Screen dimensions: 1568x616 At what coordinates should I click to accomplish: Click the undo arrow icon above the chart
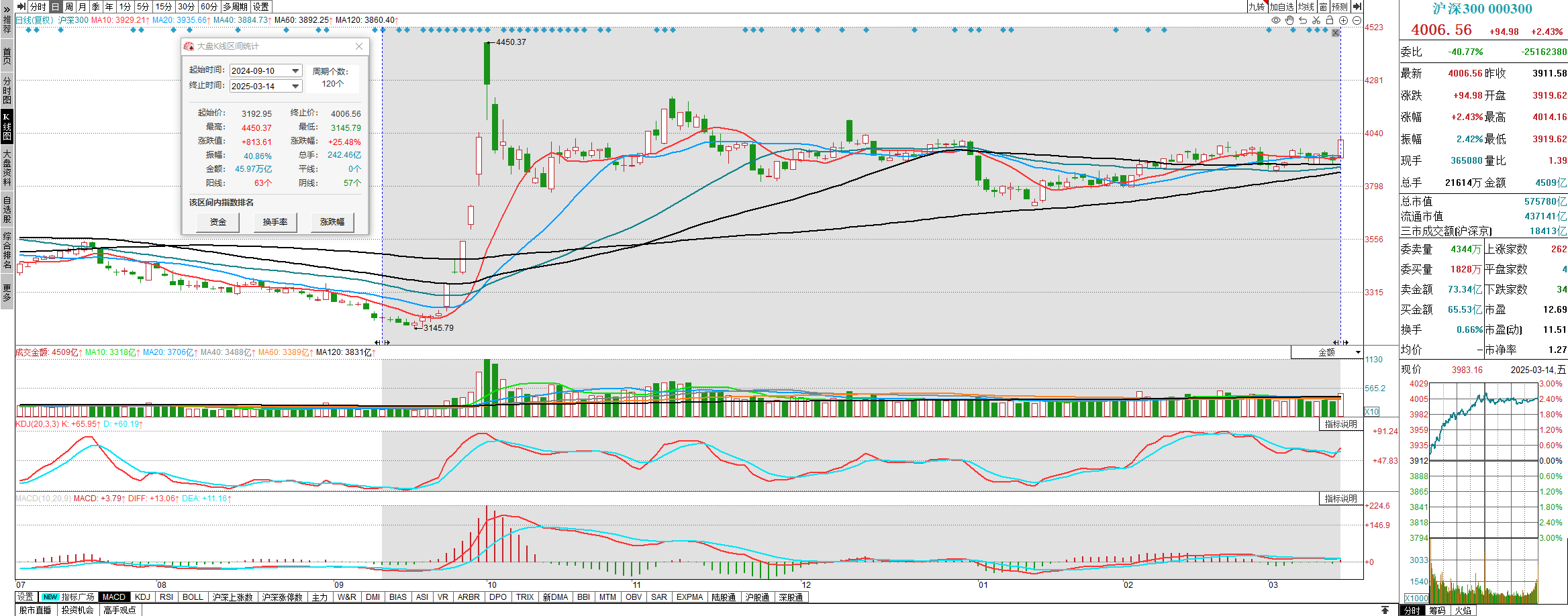click(1303, 20)
